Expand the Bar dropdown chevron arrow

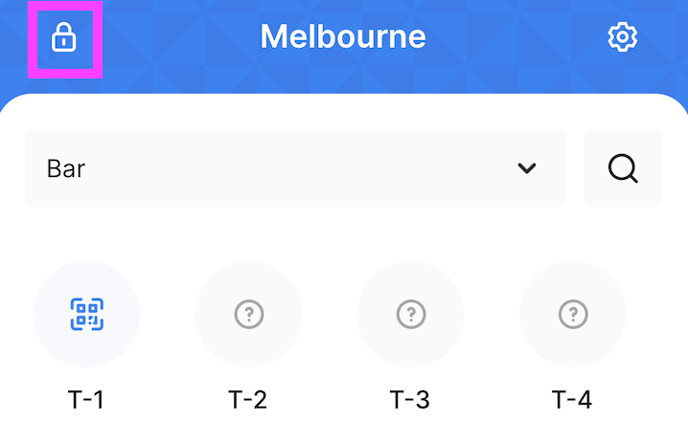527,169
